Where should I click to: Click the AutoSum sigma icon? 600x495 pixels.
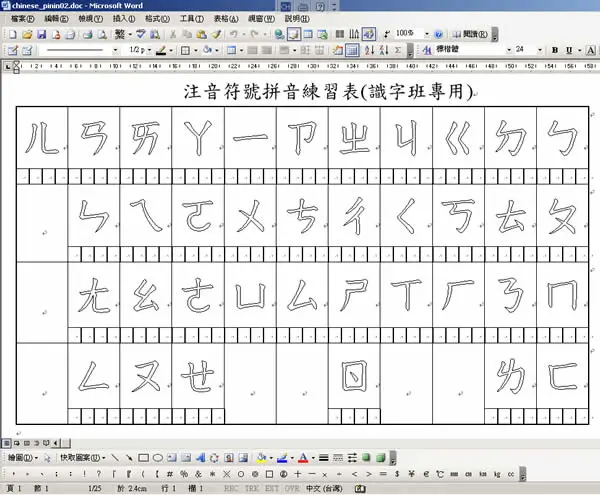coord(398,50)
